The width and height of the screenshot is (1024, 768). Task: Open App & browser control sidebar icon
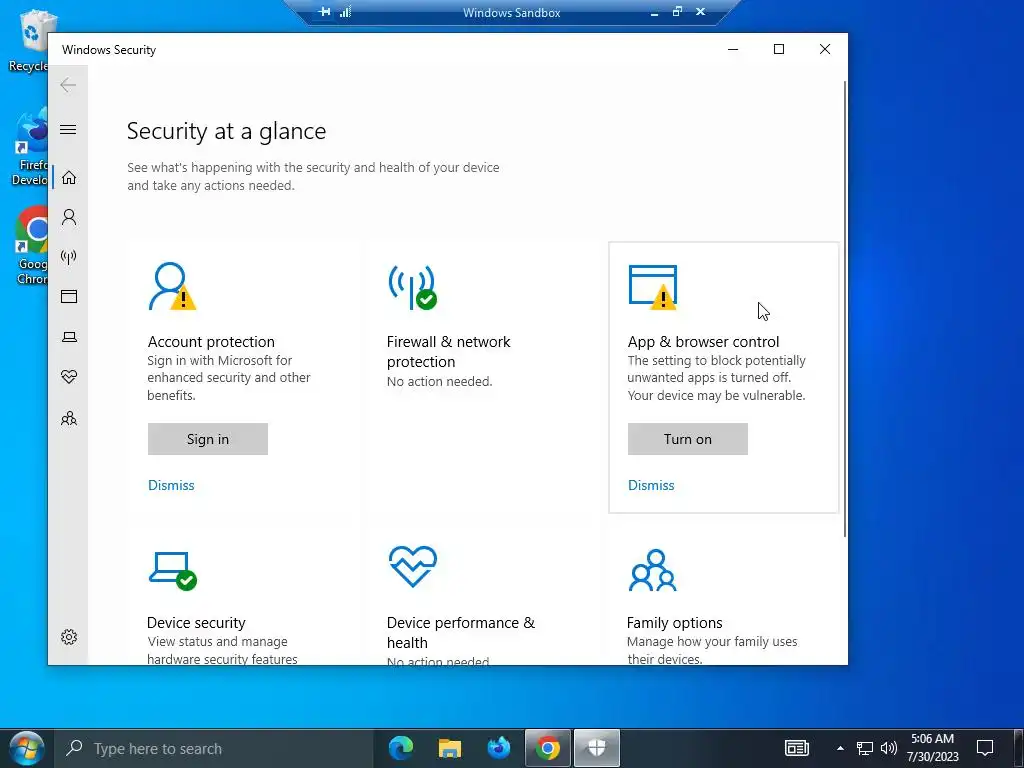(69, 296)
